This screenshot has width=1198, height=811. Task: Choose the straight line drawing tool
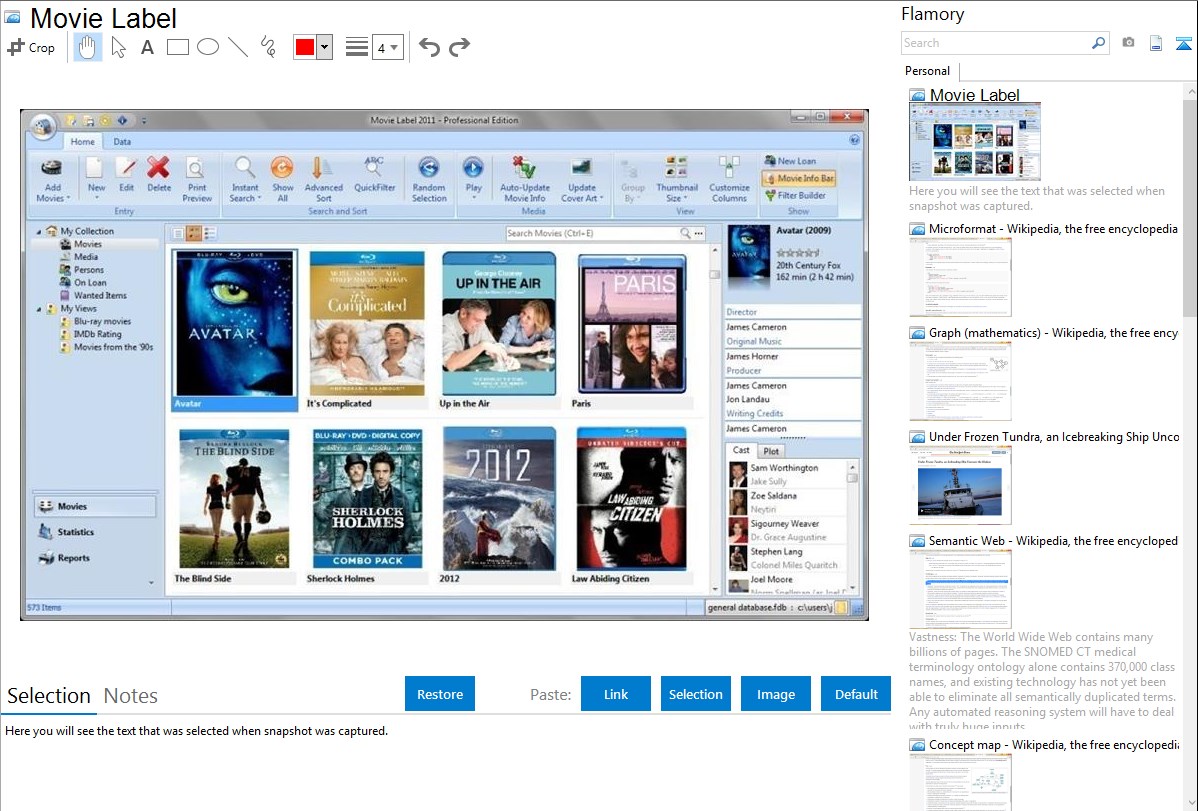[237, 47]
